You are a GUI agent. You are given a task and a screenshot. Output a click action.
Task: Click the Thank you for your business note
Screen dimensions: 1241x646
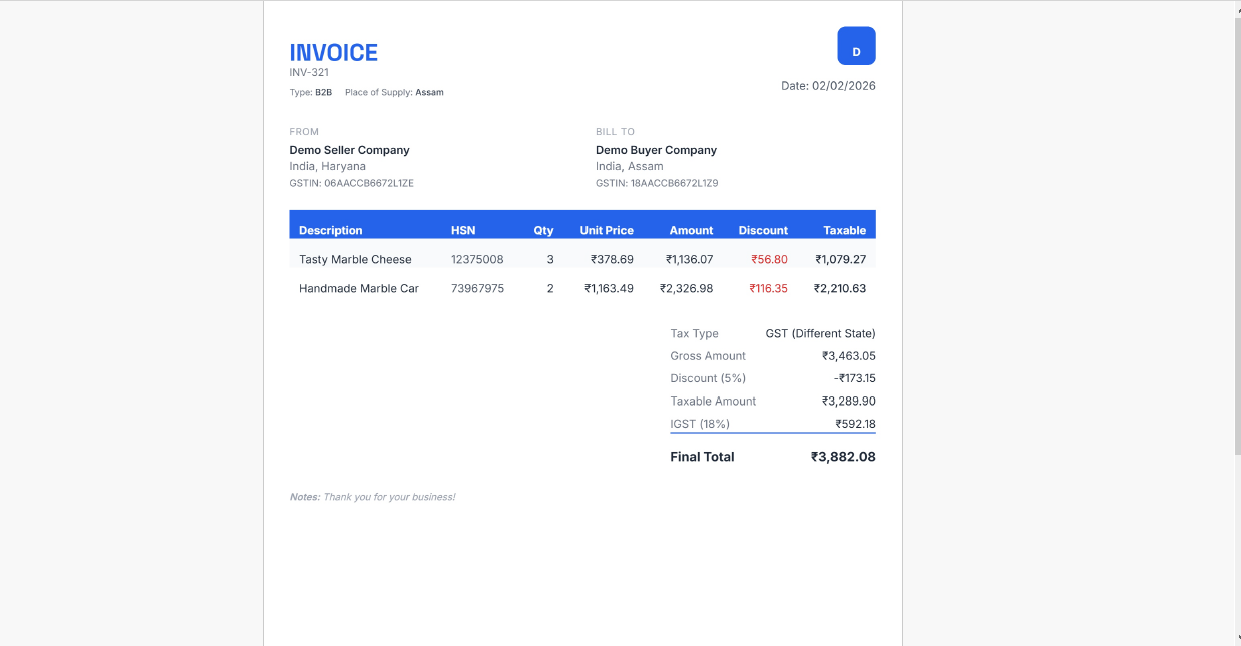389,497
